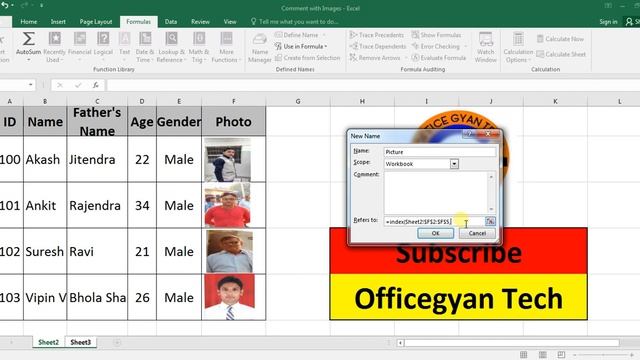The image size is (640, 360).
Task: Open the Watch Window
Action: pyautogui.click(x=485, y=48)
